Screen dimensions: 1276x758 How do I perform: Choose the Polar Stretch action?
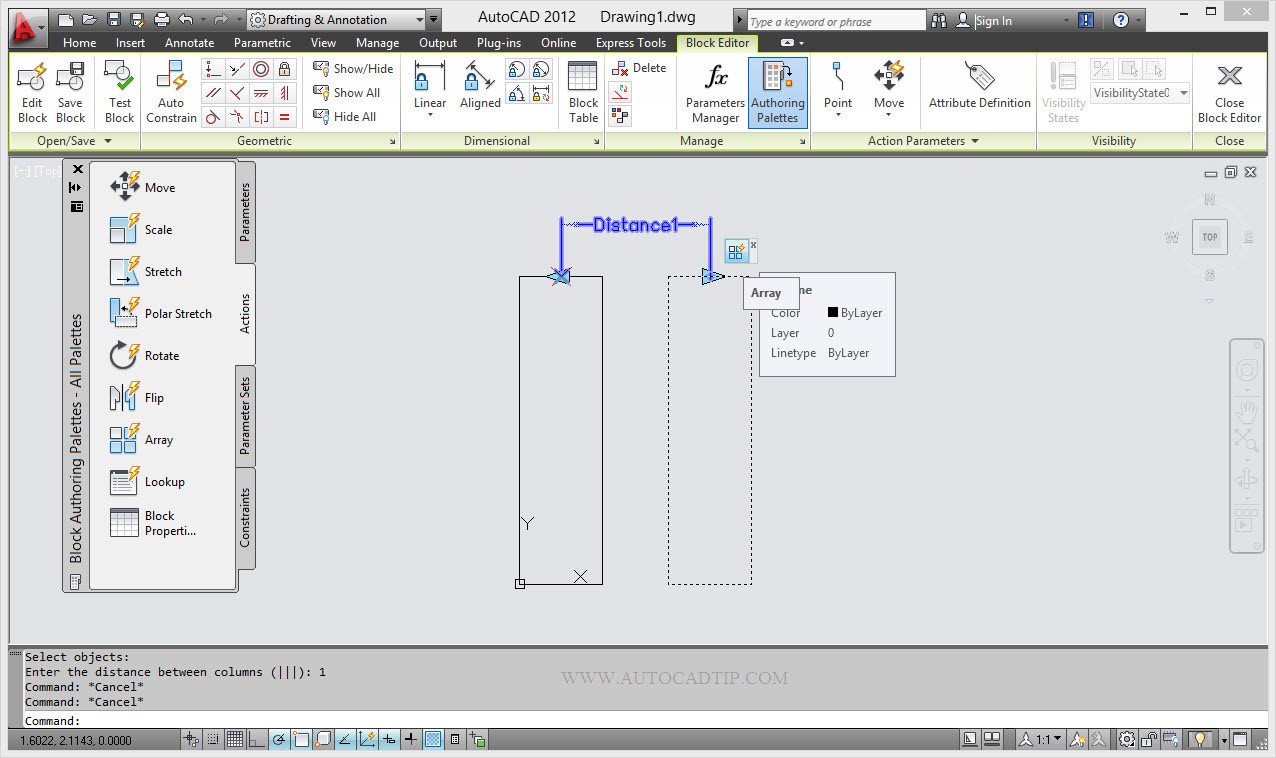160,313
